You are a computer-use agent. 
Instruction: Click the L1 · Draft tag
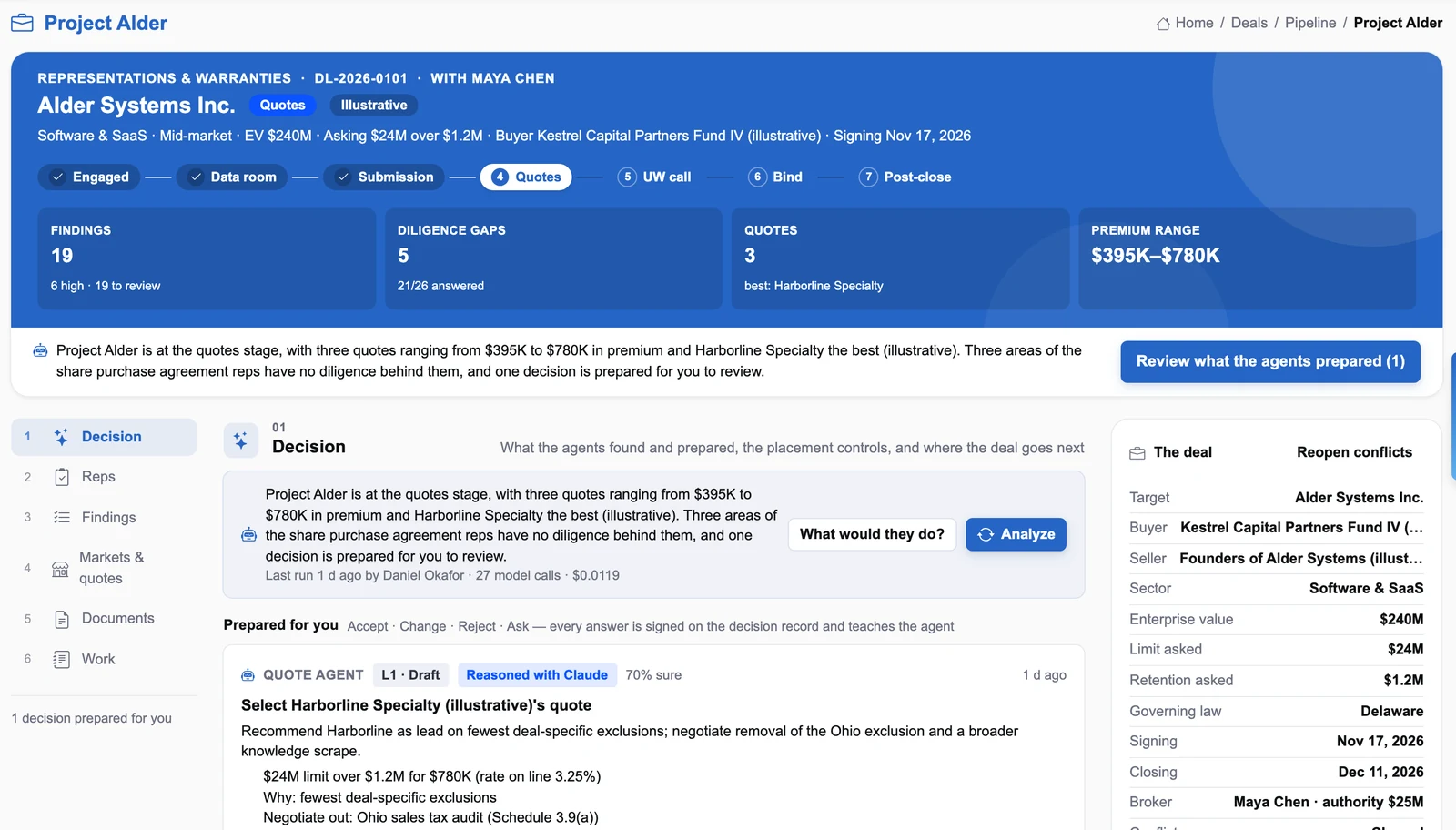coord(410,675)
